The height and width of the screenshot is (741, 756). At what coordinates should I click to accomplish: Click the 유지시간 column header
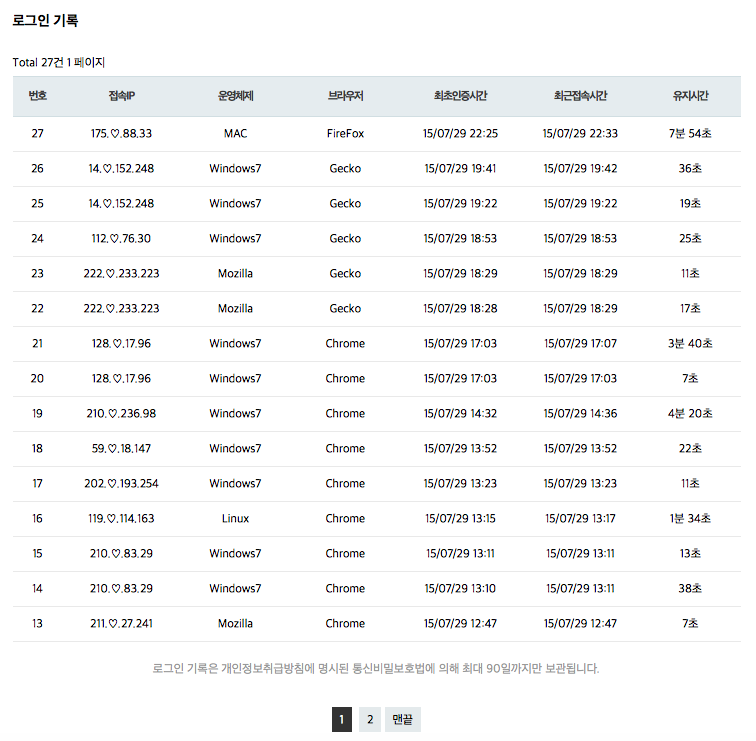coord(690,96)
